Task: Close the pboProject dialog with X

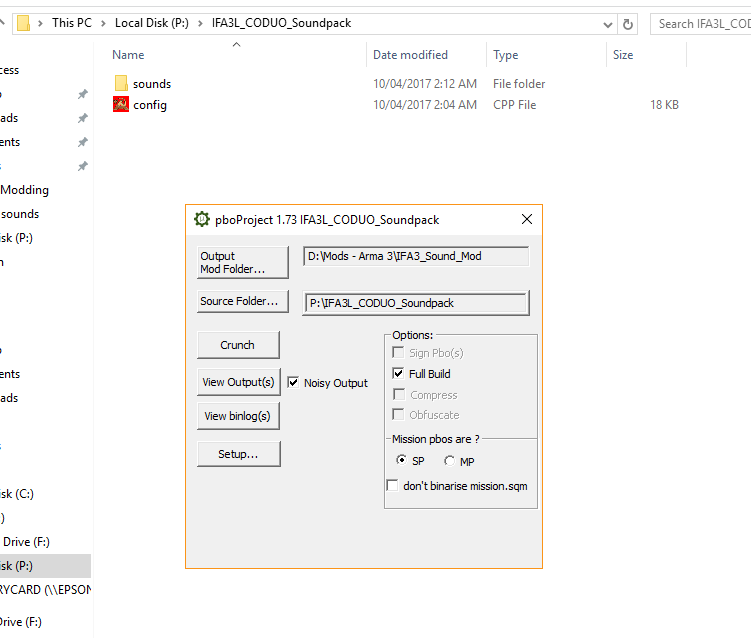Action: (527, 219)
